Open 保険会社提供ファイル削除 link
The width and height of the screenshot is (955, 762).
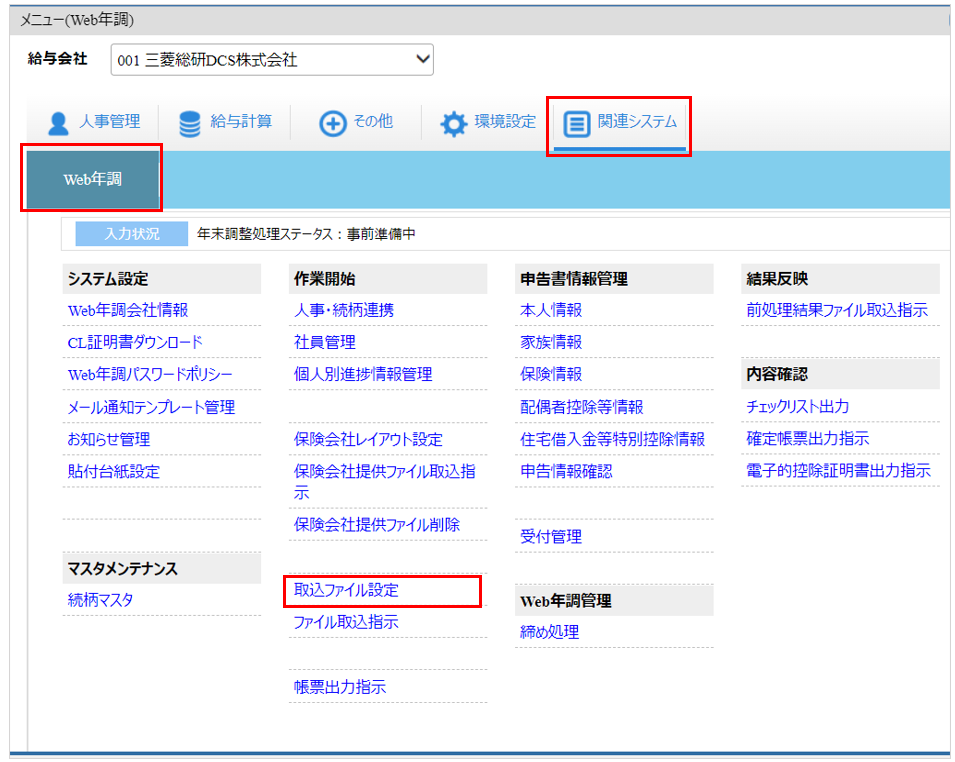coord(376,524)
